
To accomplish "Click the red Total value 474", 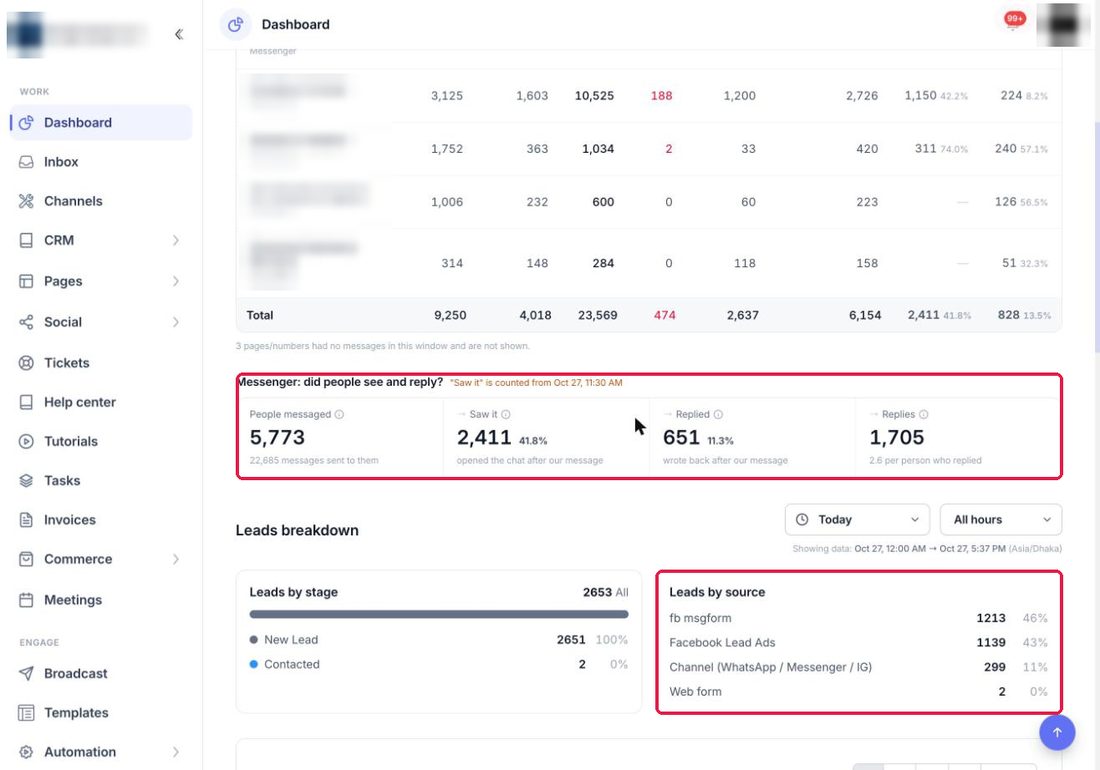I will (x=664, y=316).
